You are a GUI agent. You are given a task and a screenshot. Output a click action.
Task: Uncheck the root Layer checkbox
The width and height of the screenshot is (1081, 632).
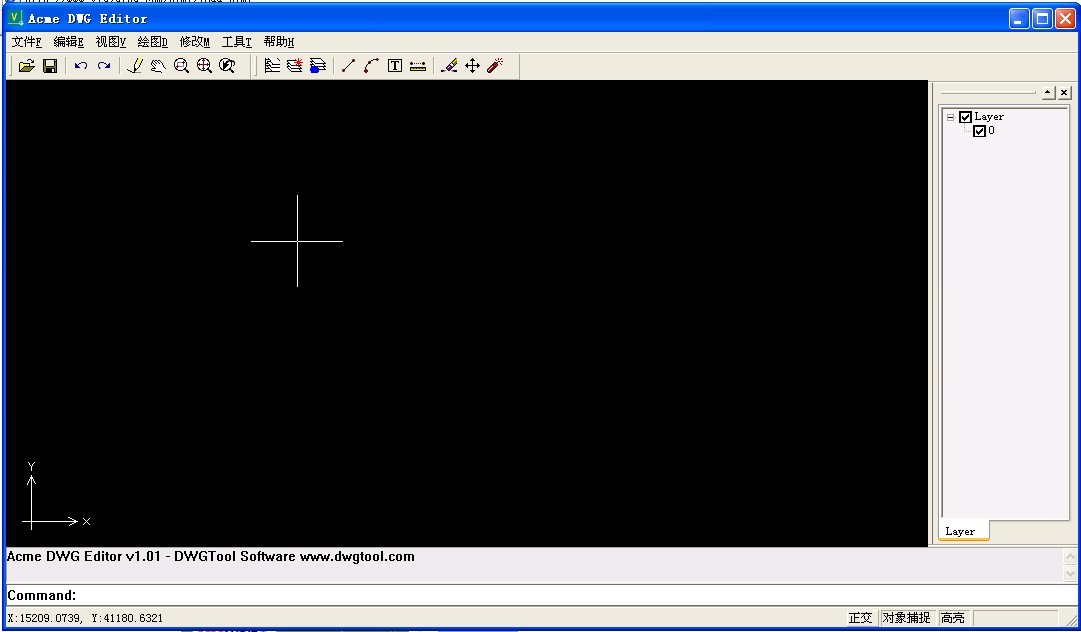pyautogui.click(x=965, y=117)
